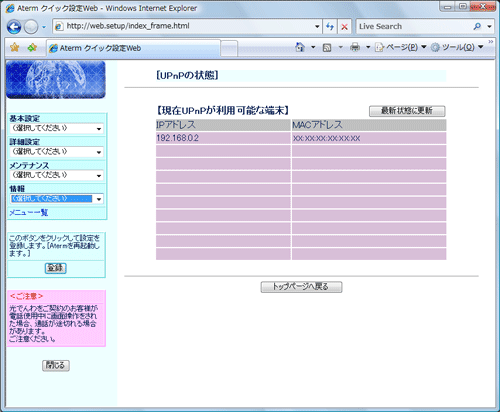
Task: Open the メンテナンス dropdown list
Action: tap(56, 175)
